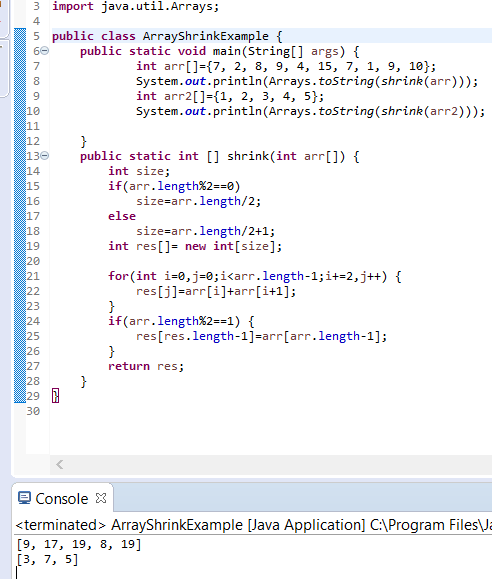Collapse the shrink method fold marker
492x579 pixels.
[44, 156]
